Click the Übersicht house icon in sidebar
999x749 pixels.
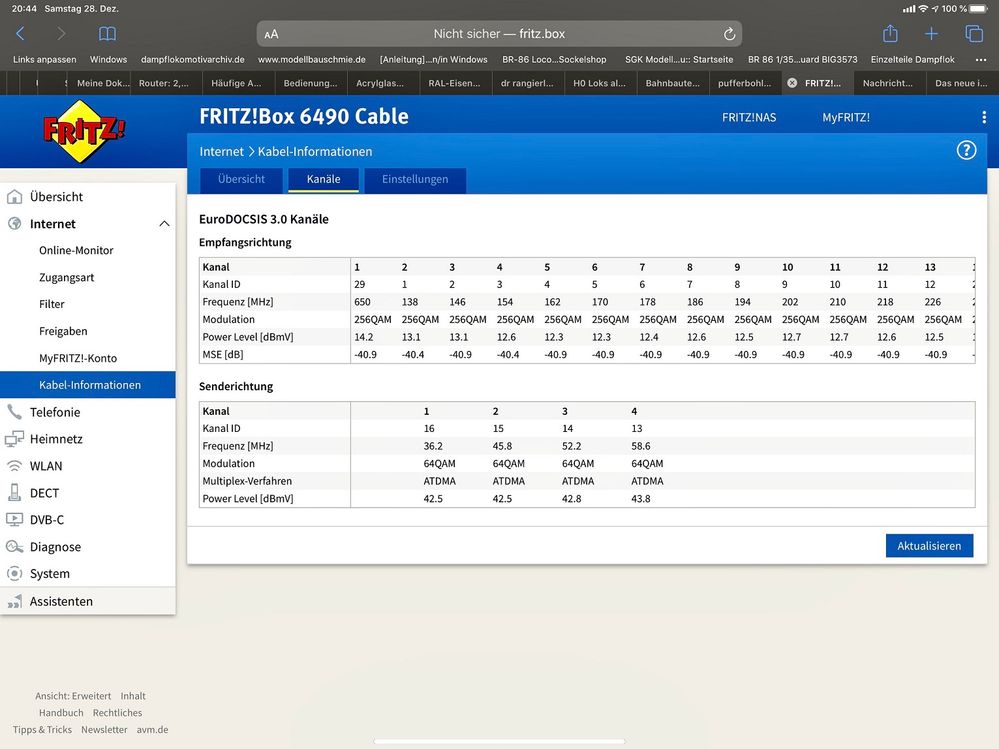(15, 197)
